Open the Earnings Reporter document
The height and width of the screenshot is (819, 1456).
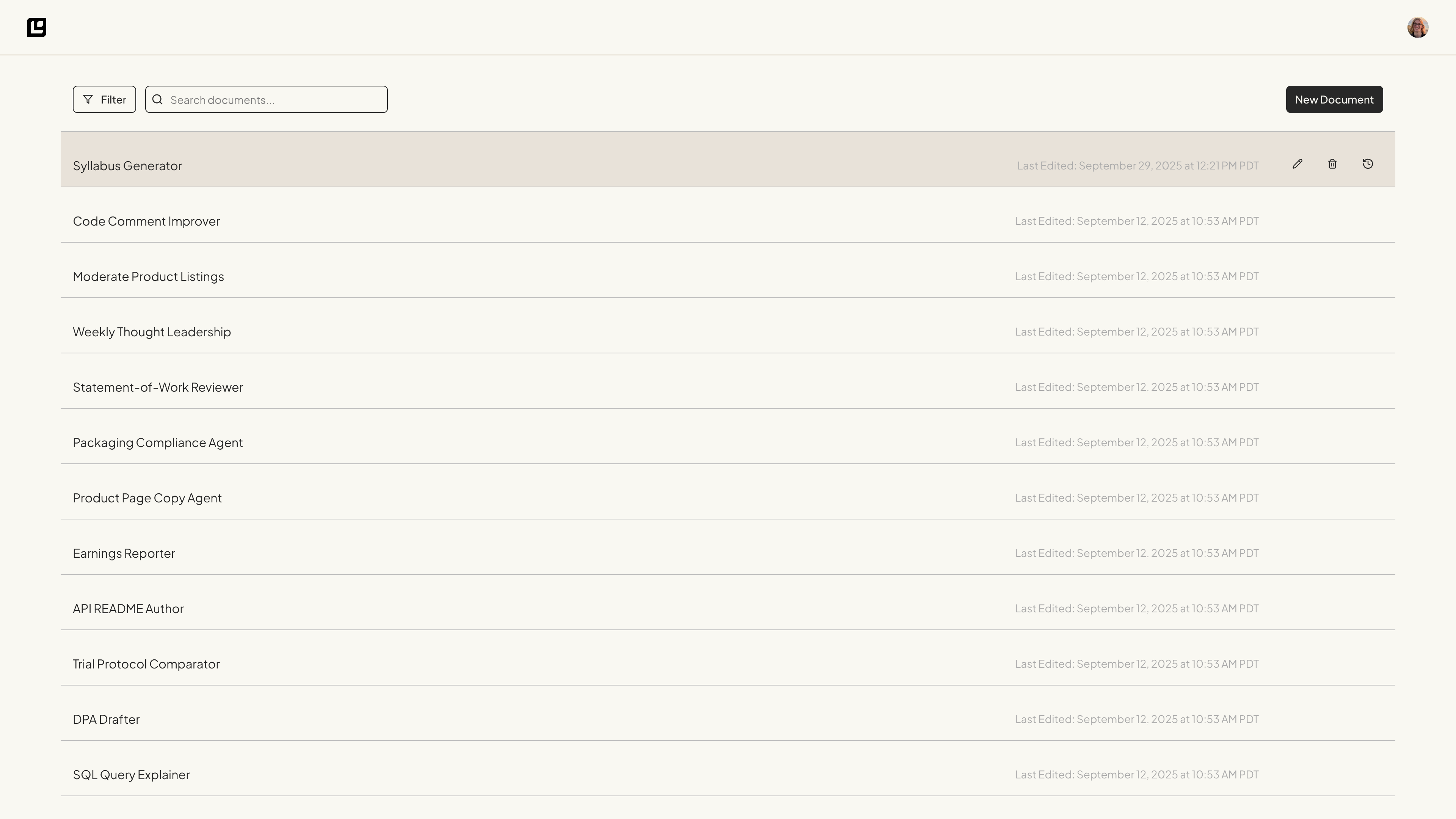click(124, 553)
